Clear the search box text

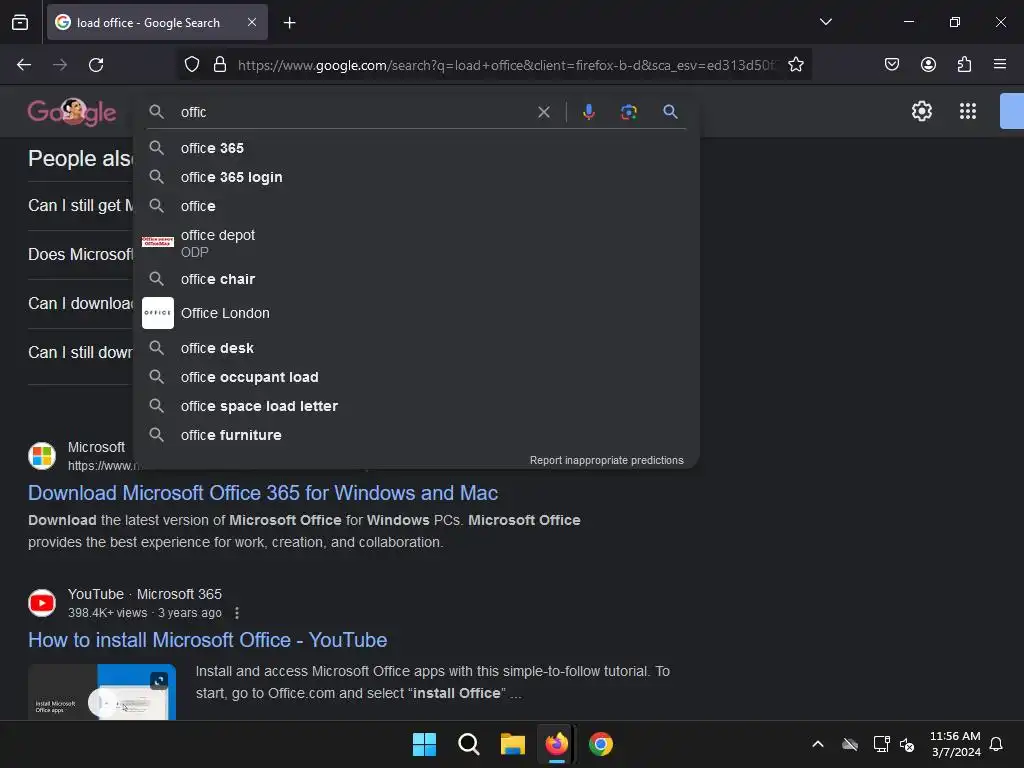click(x=543, y=112)
